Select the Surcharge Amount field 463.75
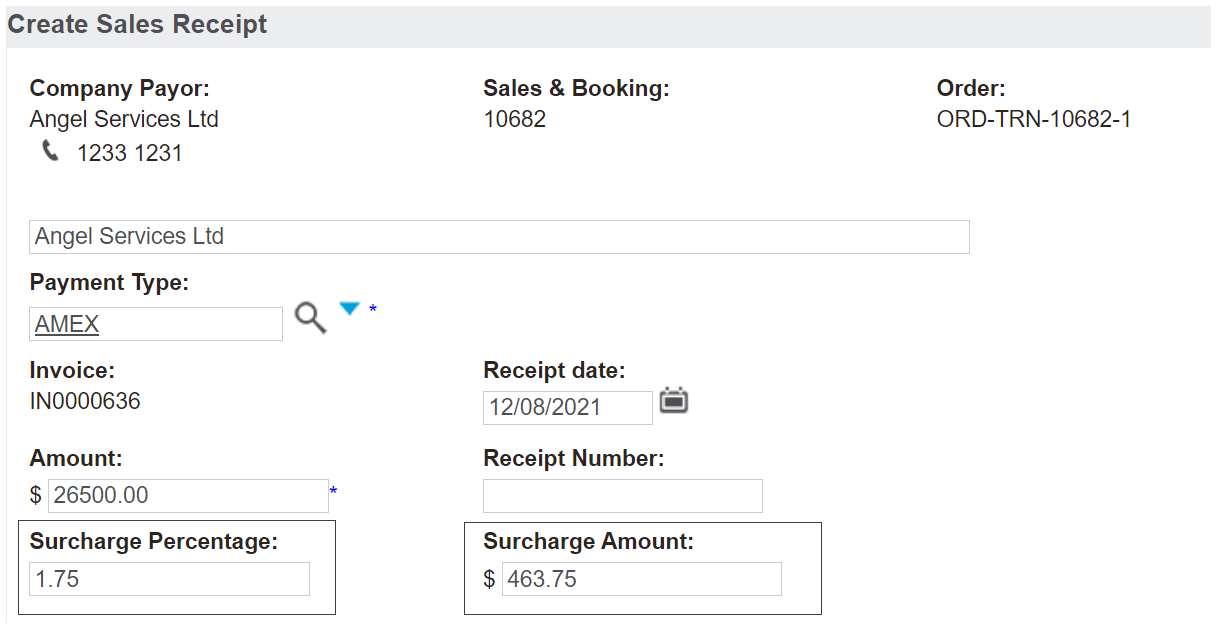This screenshot has width=1217, height=629. click(642, 579)
